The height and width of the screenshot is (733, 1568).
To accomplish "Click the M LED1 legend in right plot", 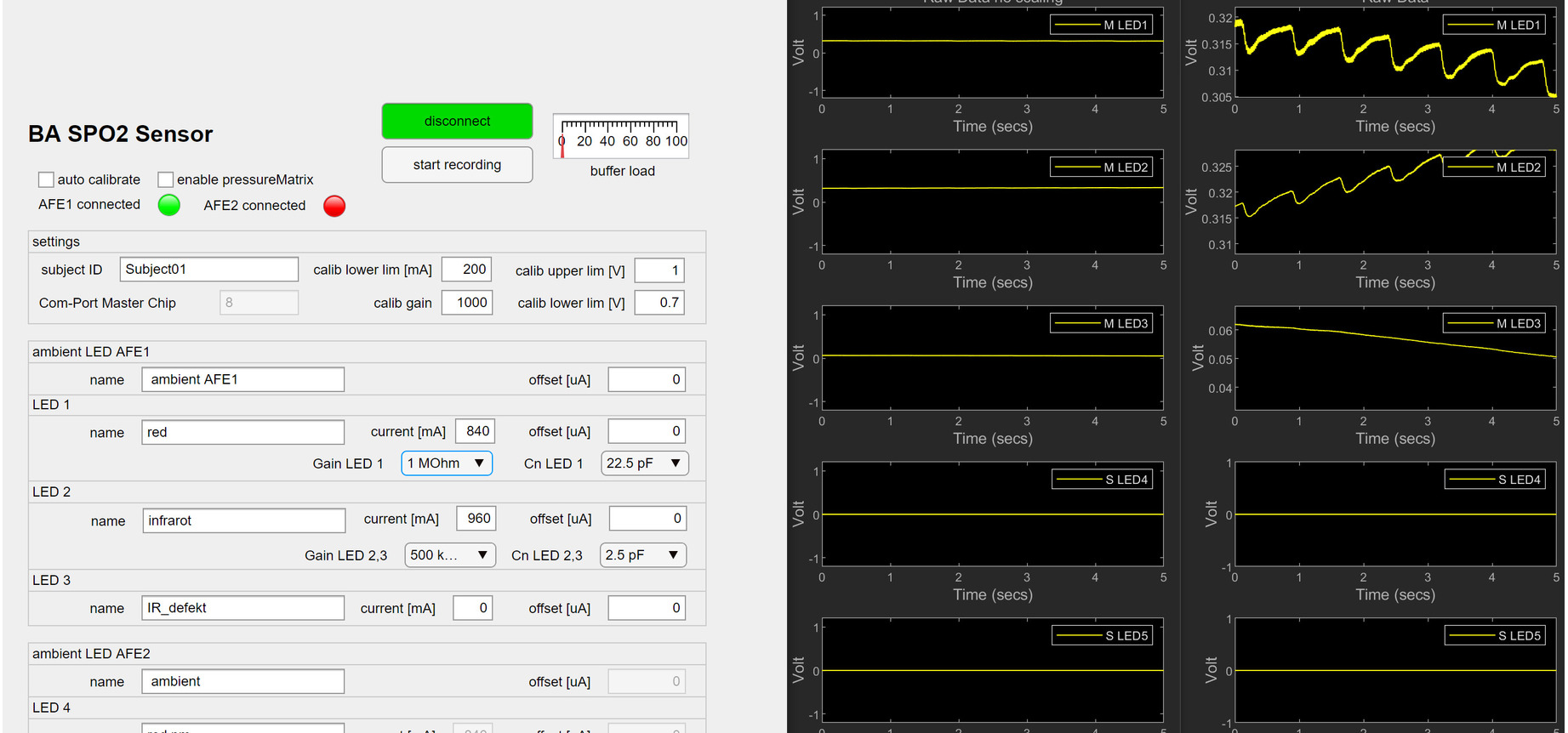I will tap(1494, 26).
